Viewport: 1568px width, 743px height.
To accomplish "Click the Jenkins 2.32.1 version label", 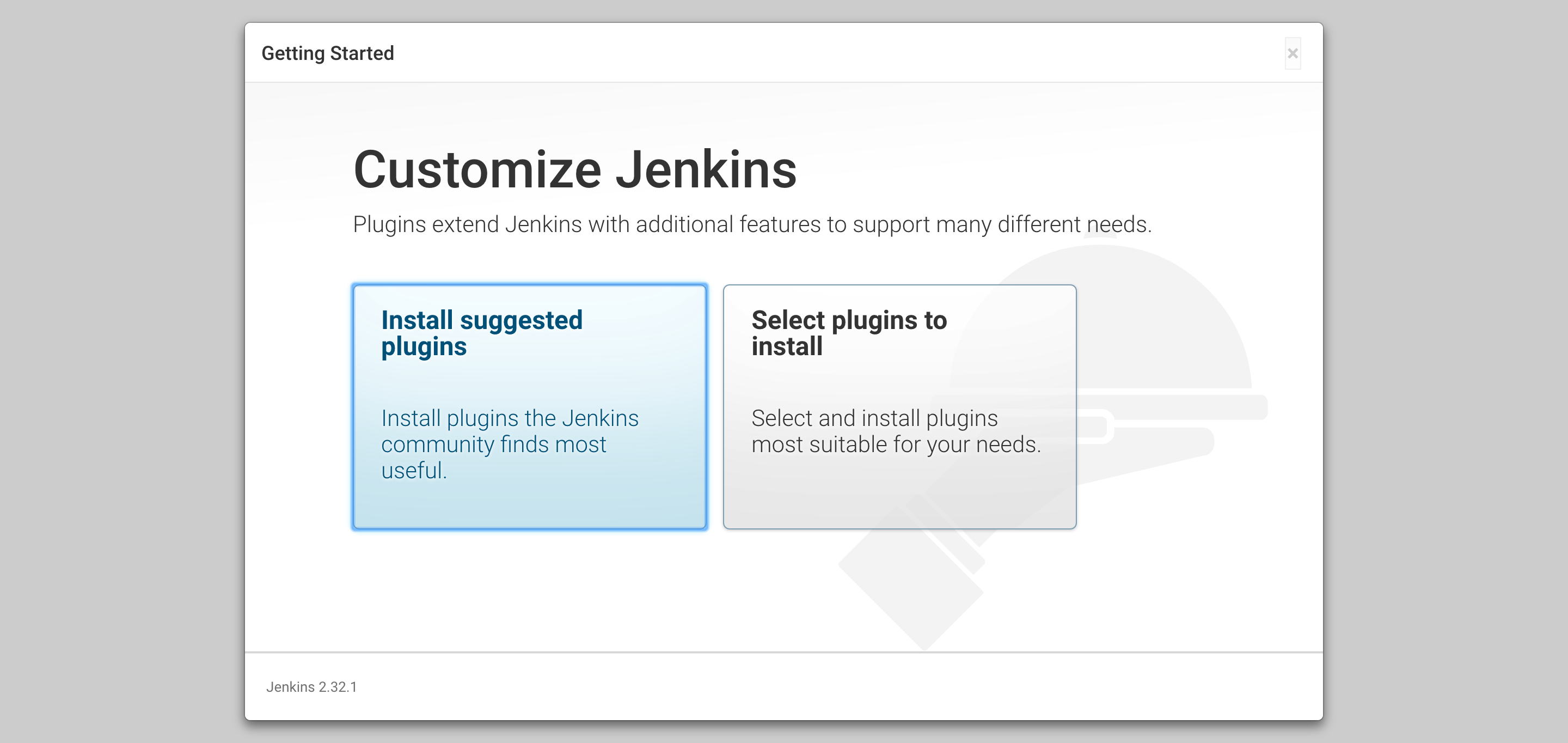I will click(311, 687).
